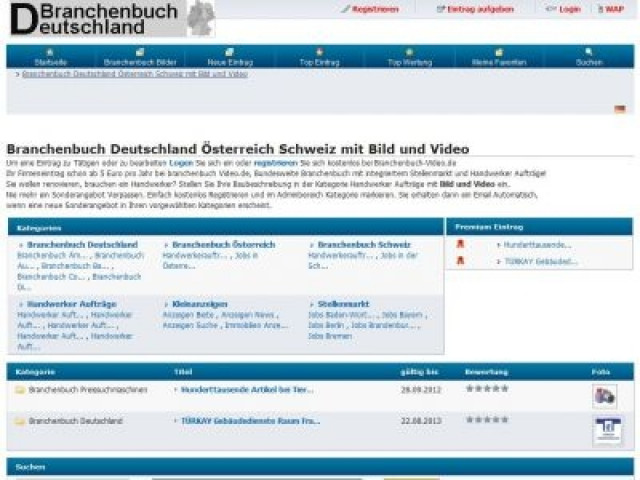Open Branchenbuch Österreich category

coord(224,244)
